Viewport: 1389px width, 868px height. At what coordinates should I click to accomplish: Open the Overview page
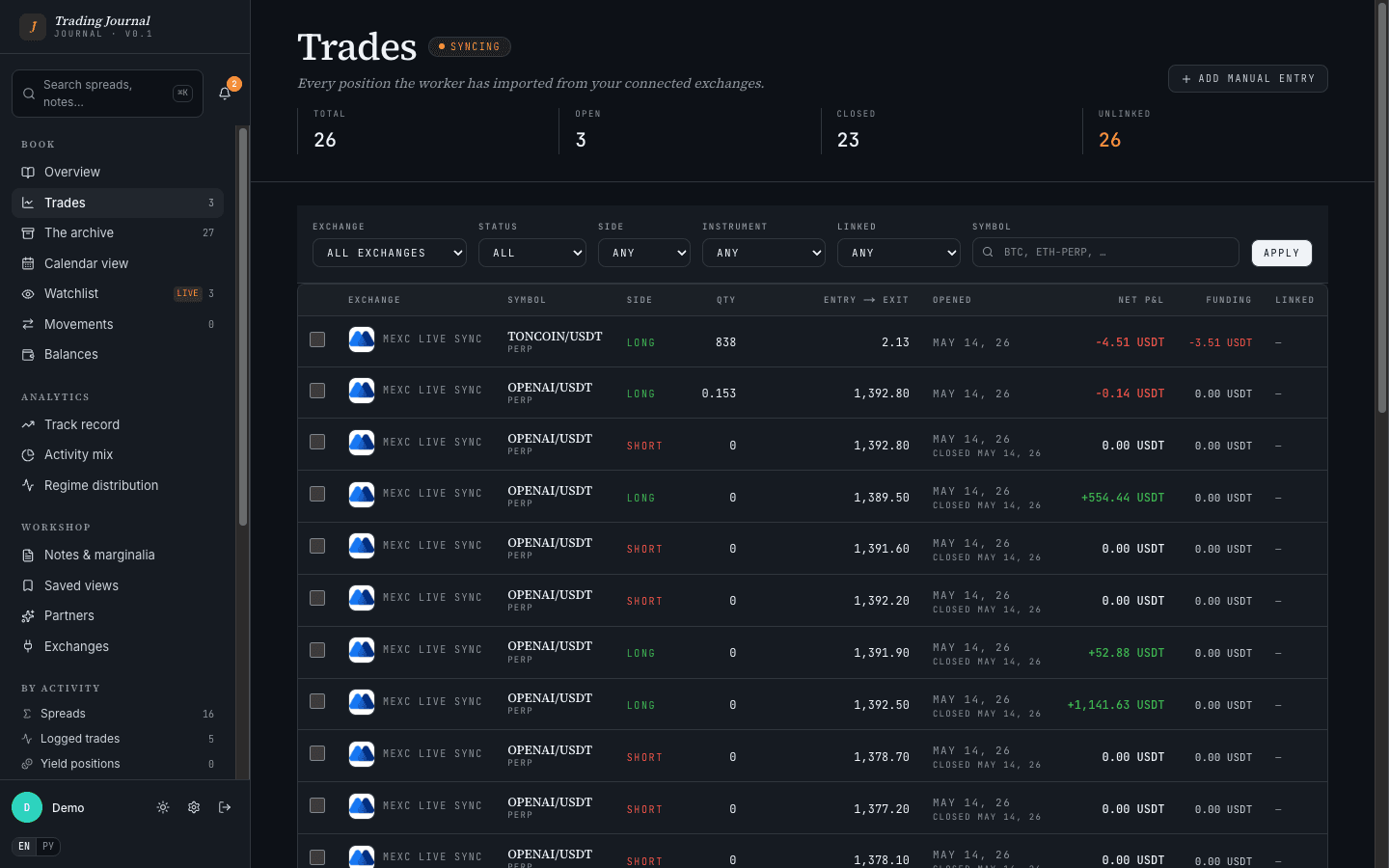[118, 173]
